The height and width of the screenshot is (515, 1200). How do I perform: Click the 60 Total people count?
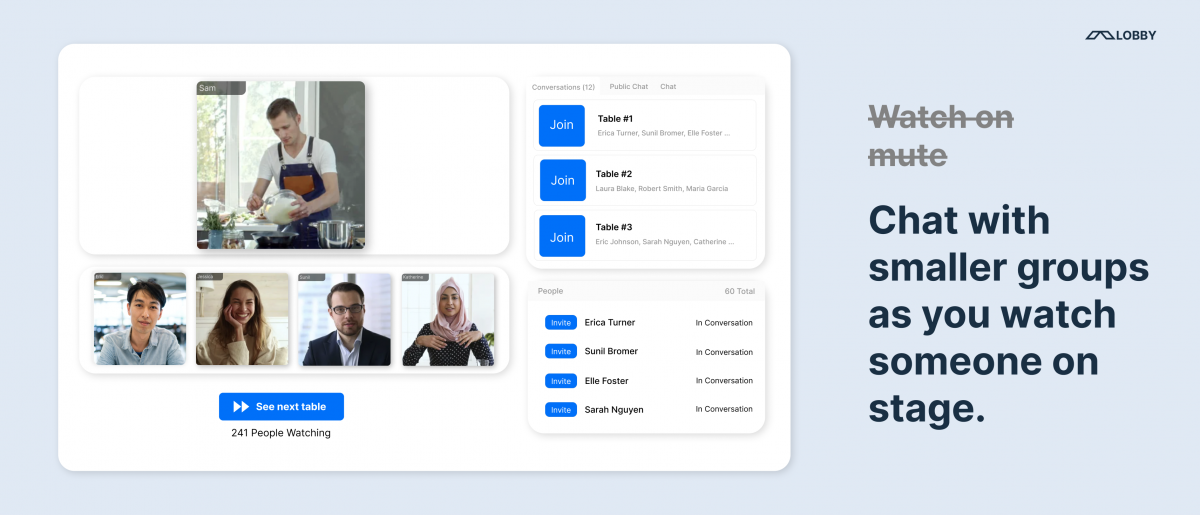(739, 291)
